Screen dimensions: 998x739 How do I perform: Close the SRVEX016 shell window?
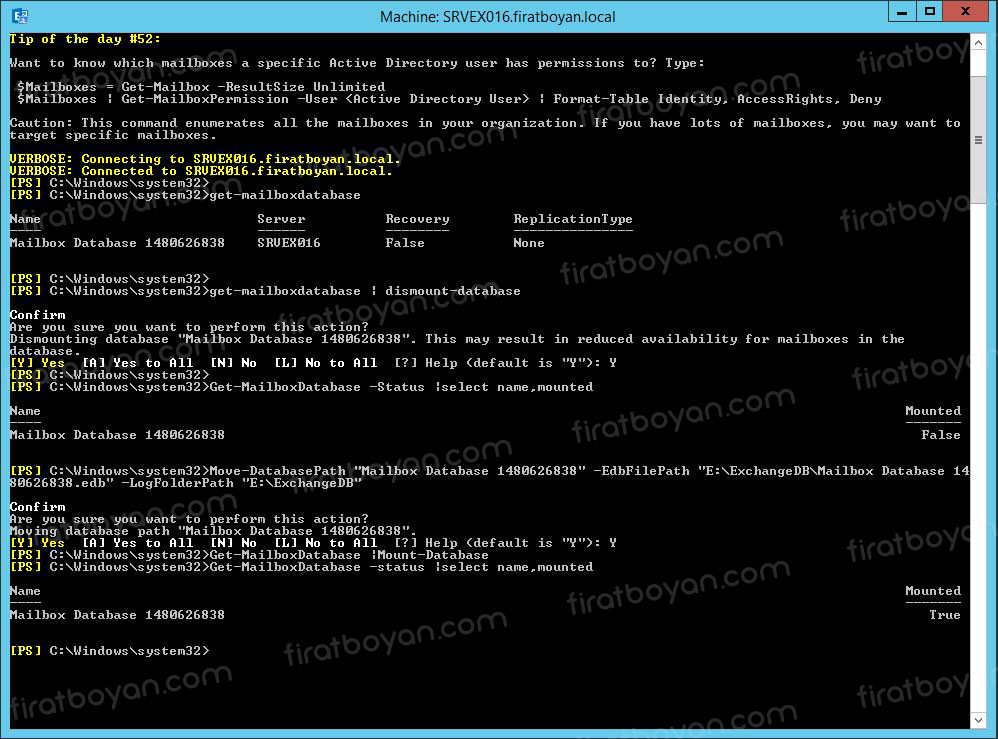(966, 12)
